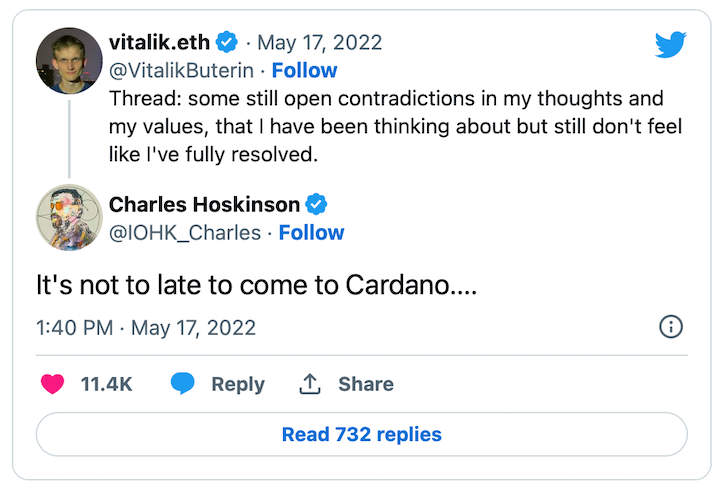Open Charles Hoskinson's avatar image

69,217
